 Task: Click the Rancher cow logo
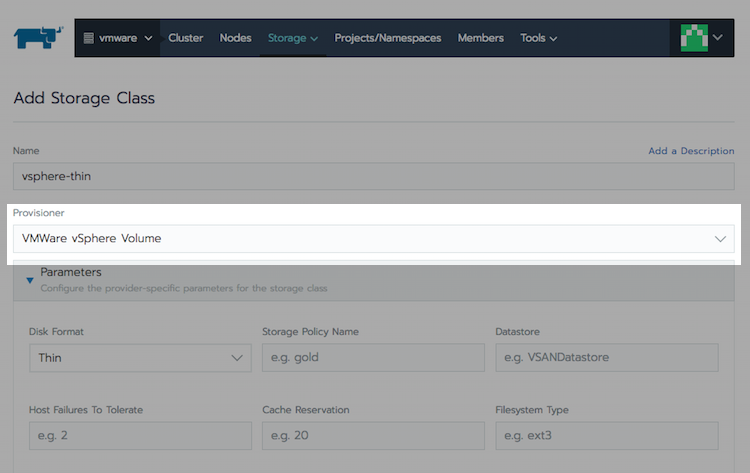pos(38,38)
